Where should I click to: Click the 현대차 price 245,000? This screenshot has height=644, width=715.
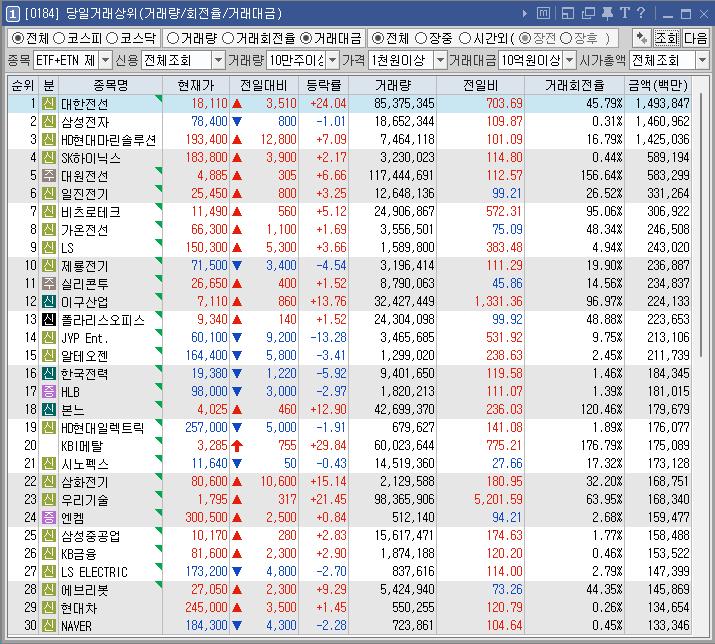pyautogui.click(x=206, y=608)
